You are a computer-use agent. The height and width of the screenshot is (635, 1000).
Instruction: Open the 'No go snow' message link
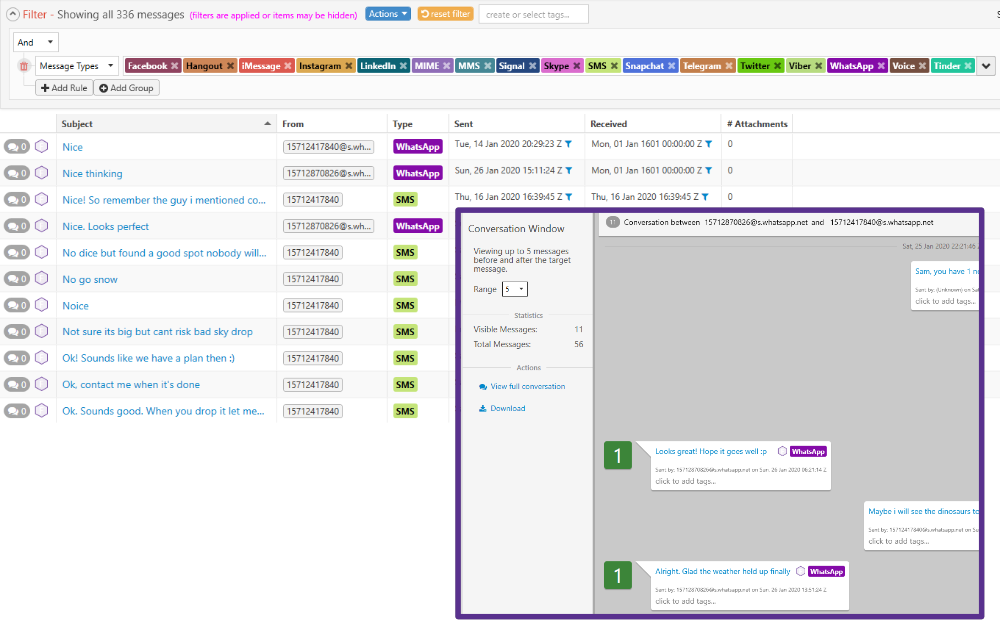pyautogui.click(x=90, y=279)
